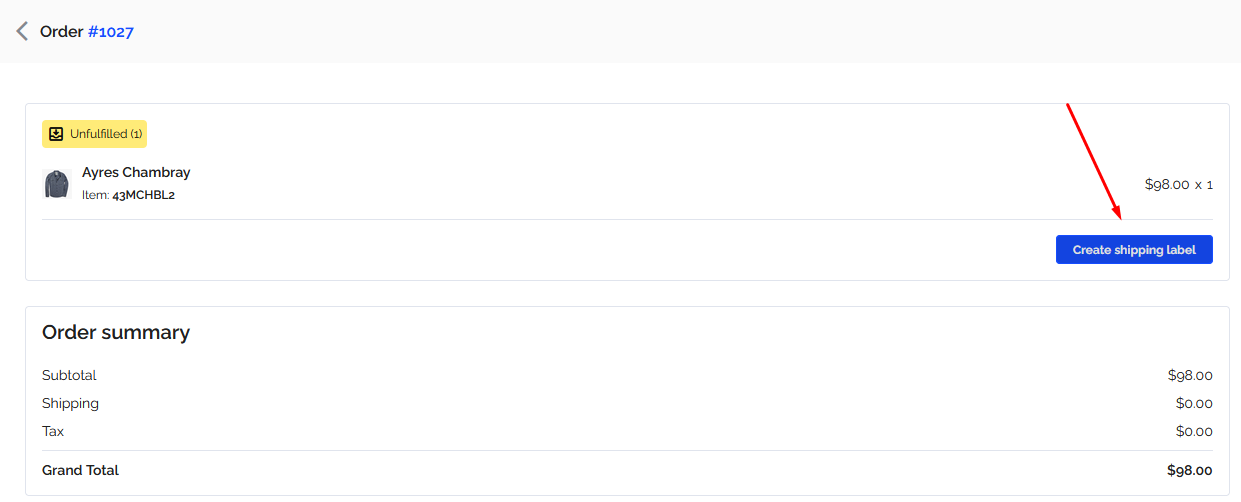Image resolution: width=1241 pixels, height=502 pixels.
Task: Open the #1027 order number link
Action: tap(111, 32)
